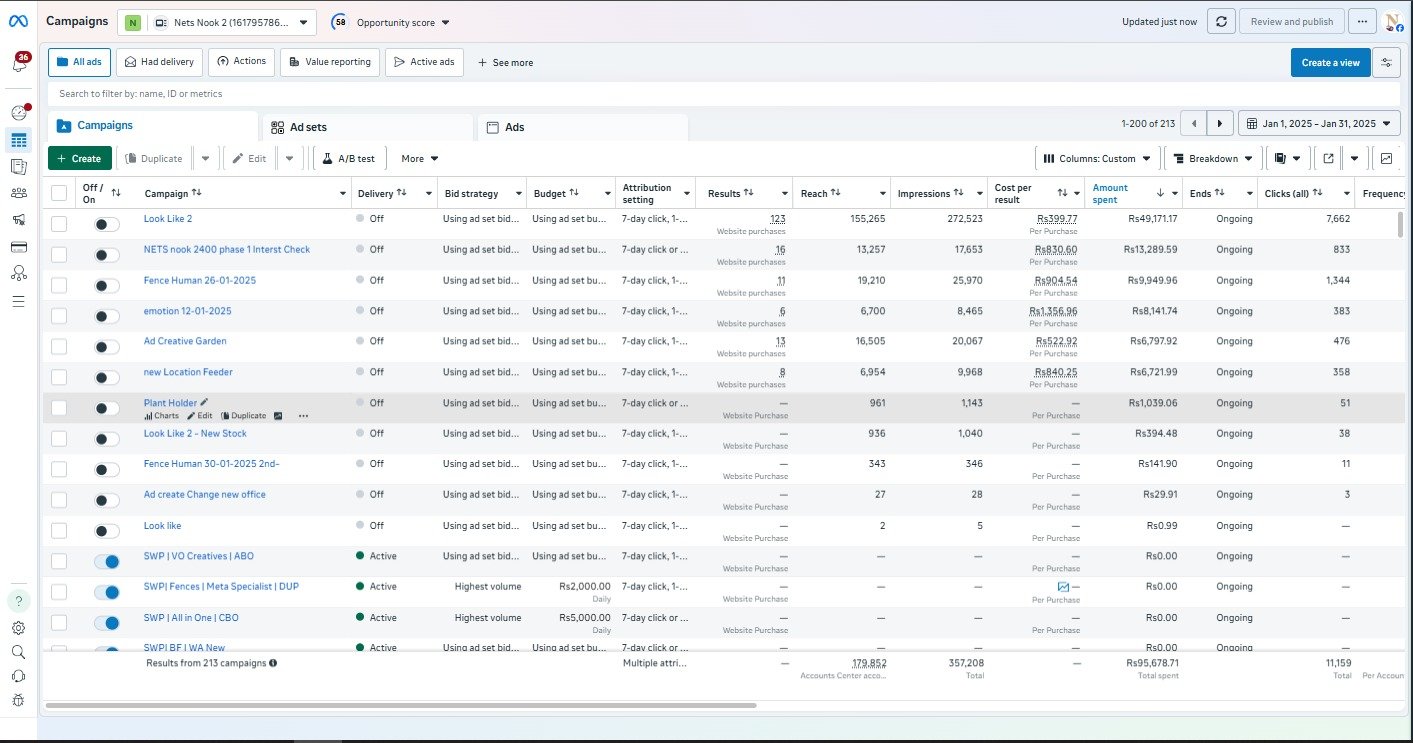Select the Had delivery view tab
Viewport: 1413px width, 743px height.
(x=160, y=62)
